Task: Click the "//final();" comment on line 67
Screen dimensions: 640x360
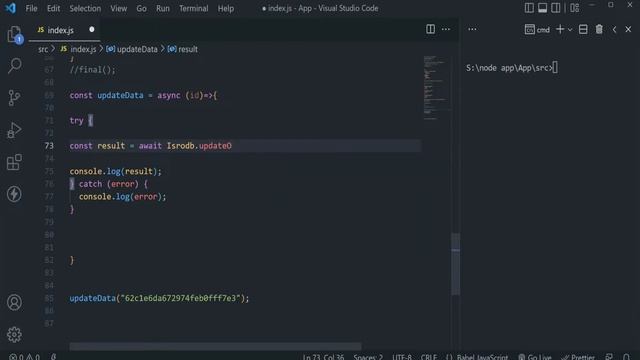Action: (x=92, y=70)
